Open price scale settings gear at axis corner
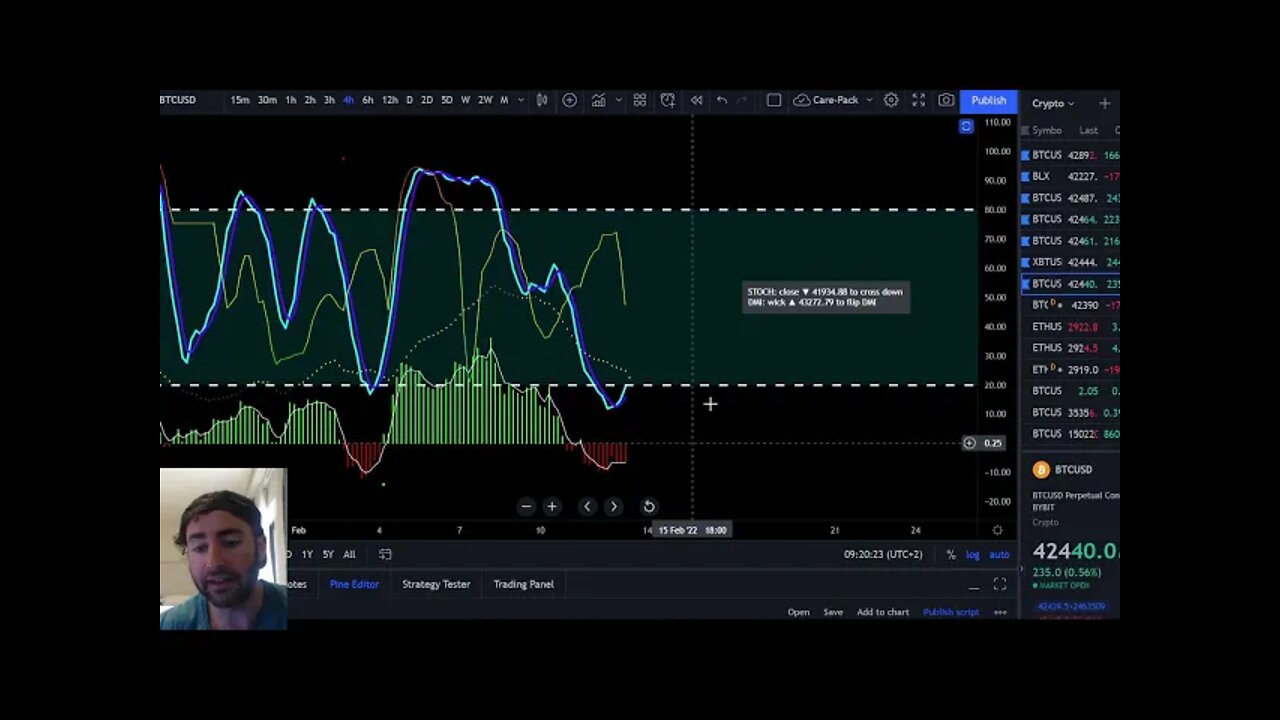 point(997,530)
